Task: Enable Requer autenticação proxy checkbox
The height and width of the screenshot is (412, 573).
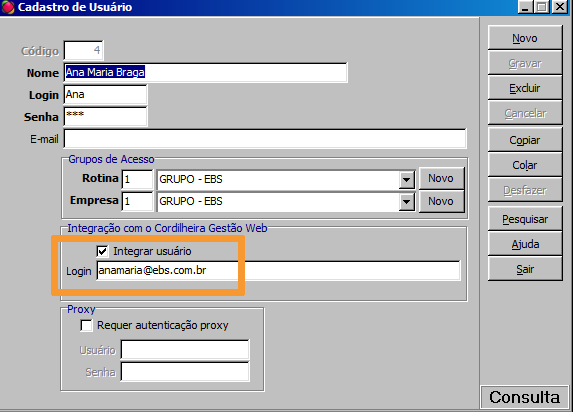Action: tap(87, 325)
